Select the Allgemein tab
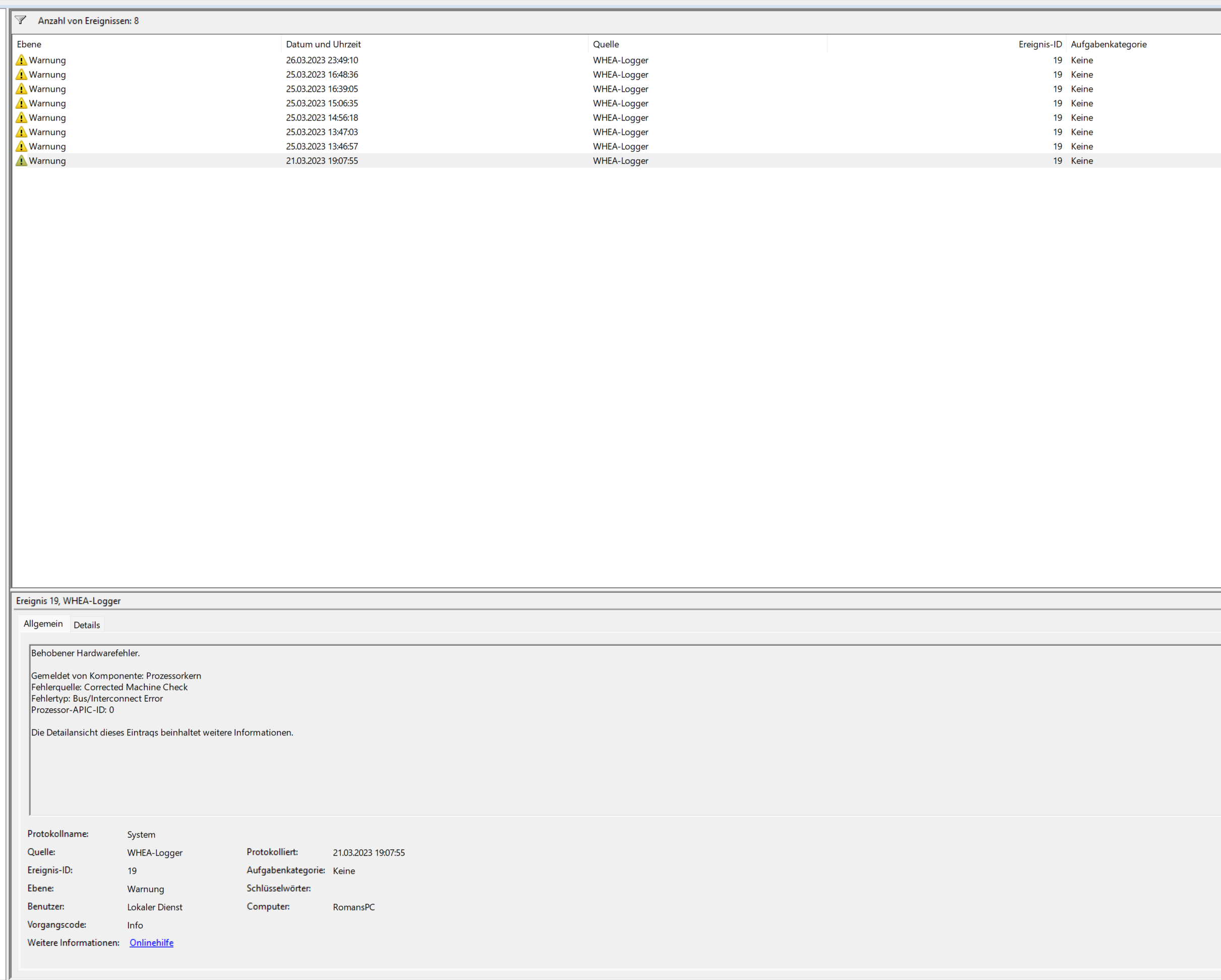The image size is (1221, 980). 43,624
